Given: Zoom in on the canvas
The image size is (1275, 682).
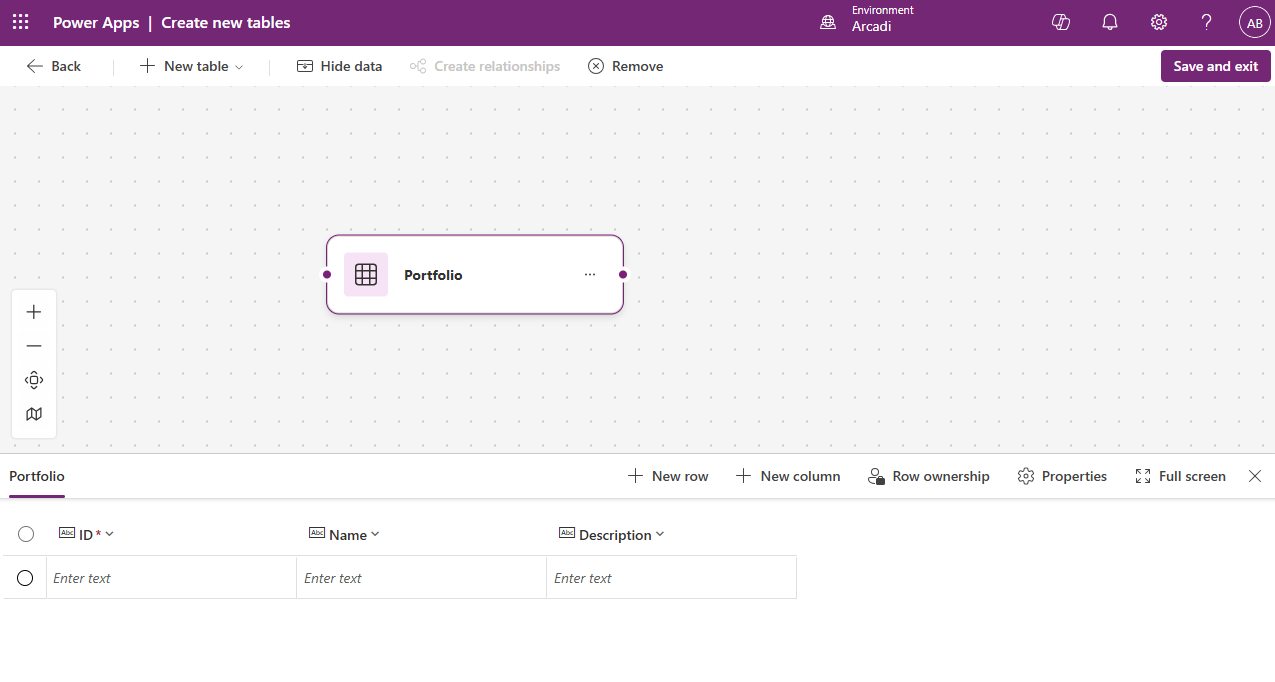Looking at the screenshot, I should coord(34,312).
